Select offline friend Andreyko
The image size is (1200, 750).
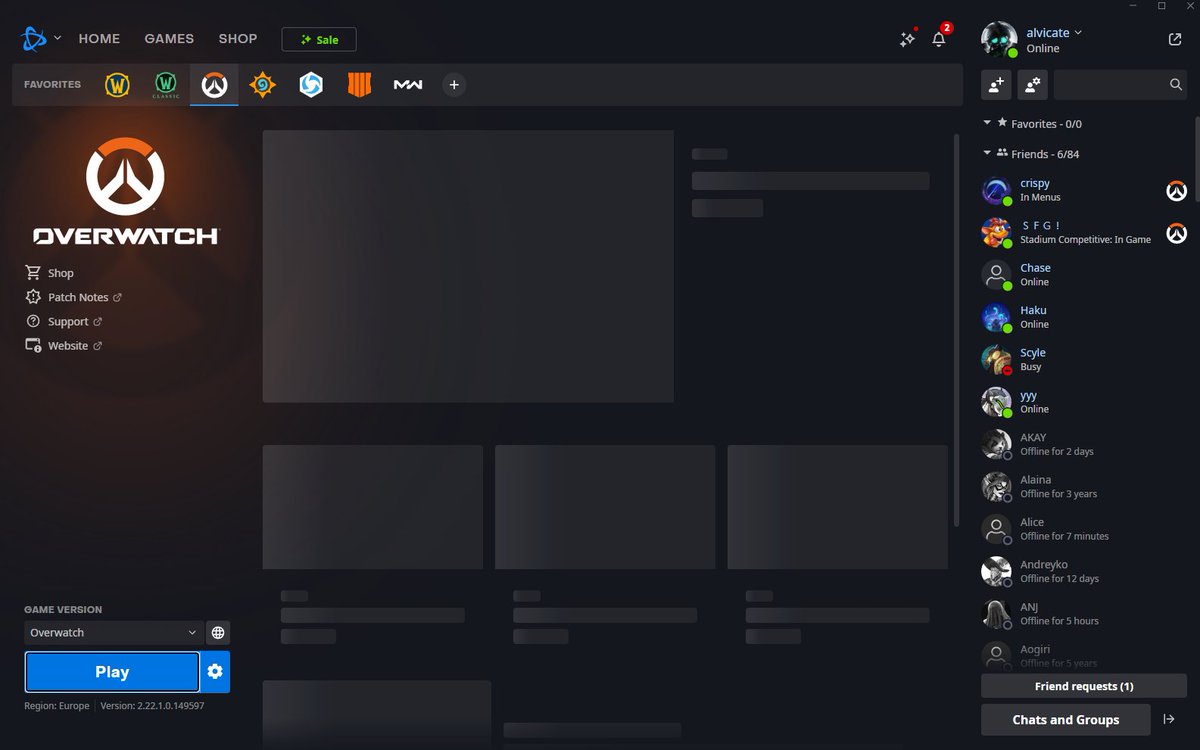tap(1085, 571)
